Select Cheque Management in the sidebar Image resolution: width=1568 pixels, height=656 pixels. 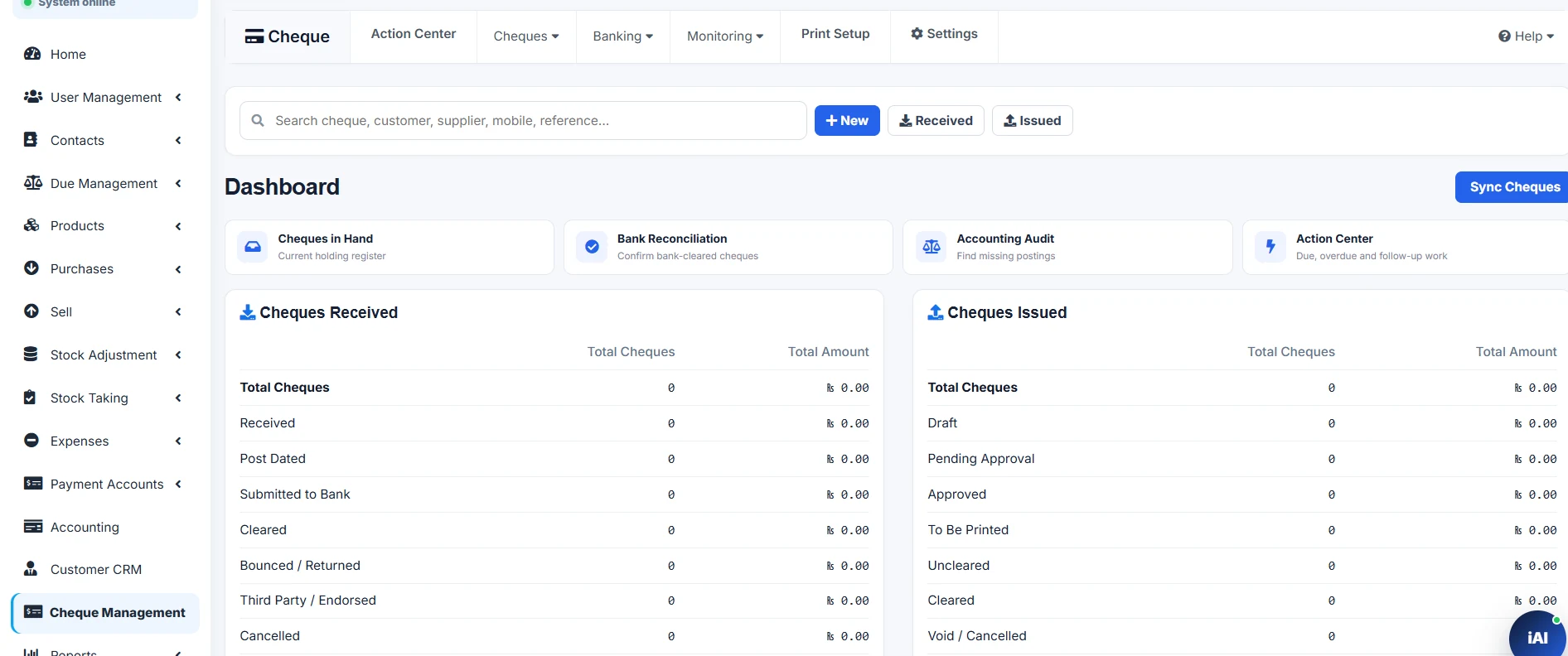pos(105,613)
